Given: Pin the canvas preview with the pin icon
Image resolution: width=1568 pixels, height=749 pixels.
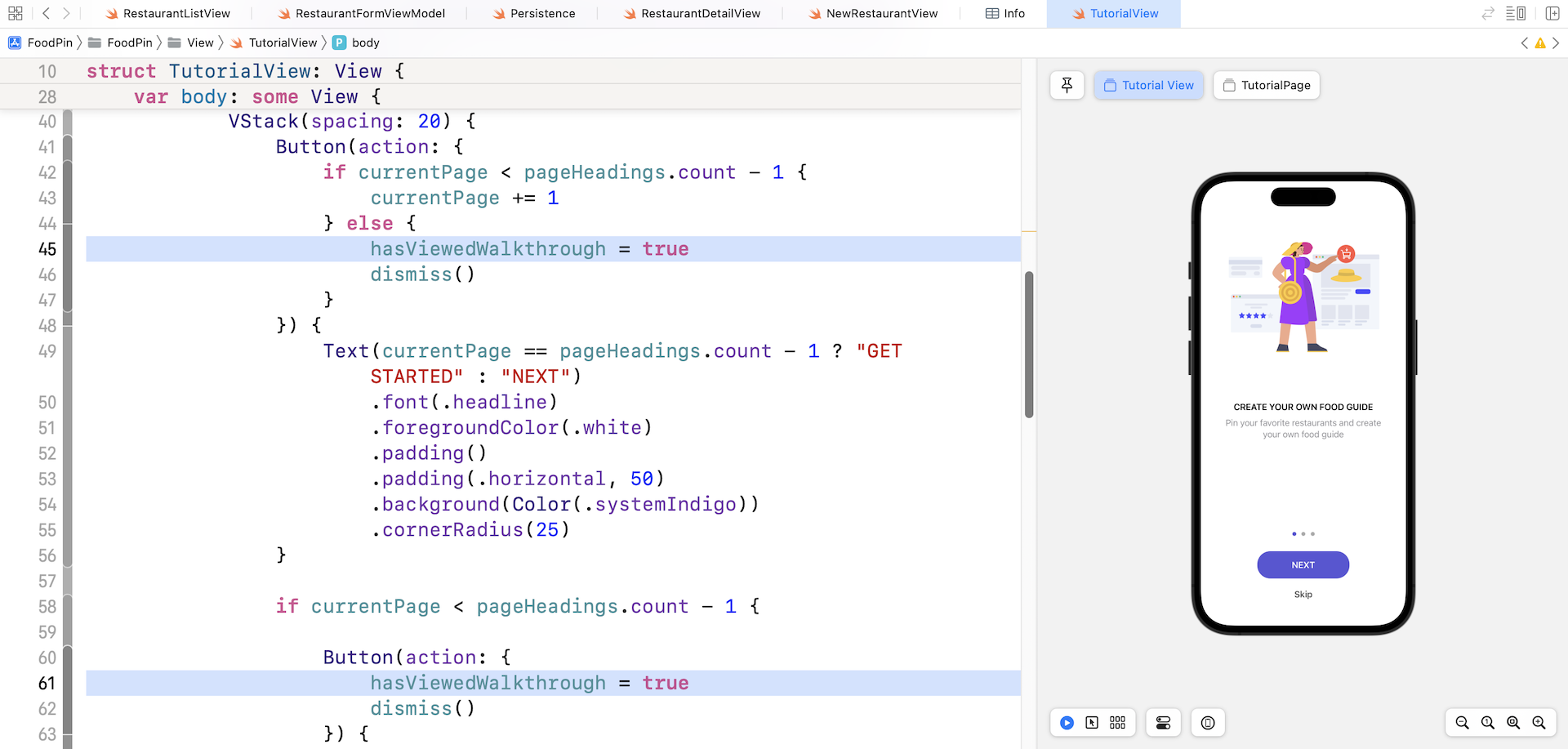Looking at the screenshot, I should pyautogui.click(x=1067, y=85).
